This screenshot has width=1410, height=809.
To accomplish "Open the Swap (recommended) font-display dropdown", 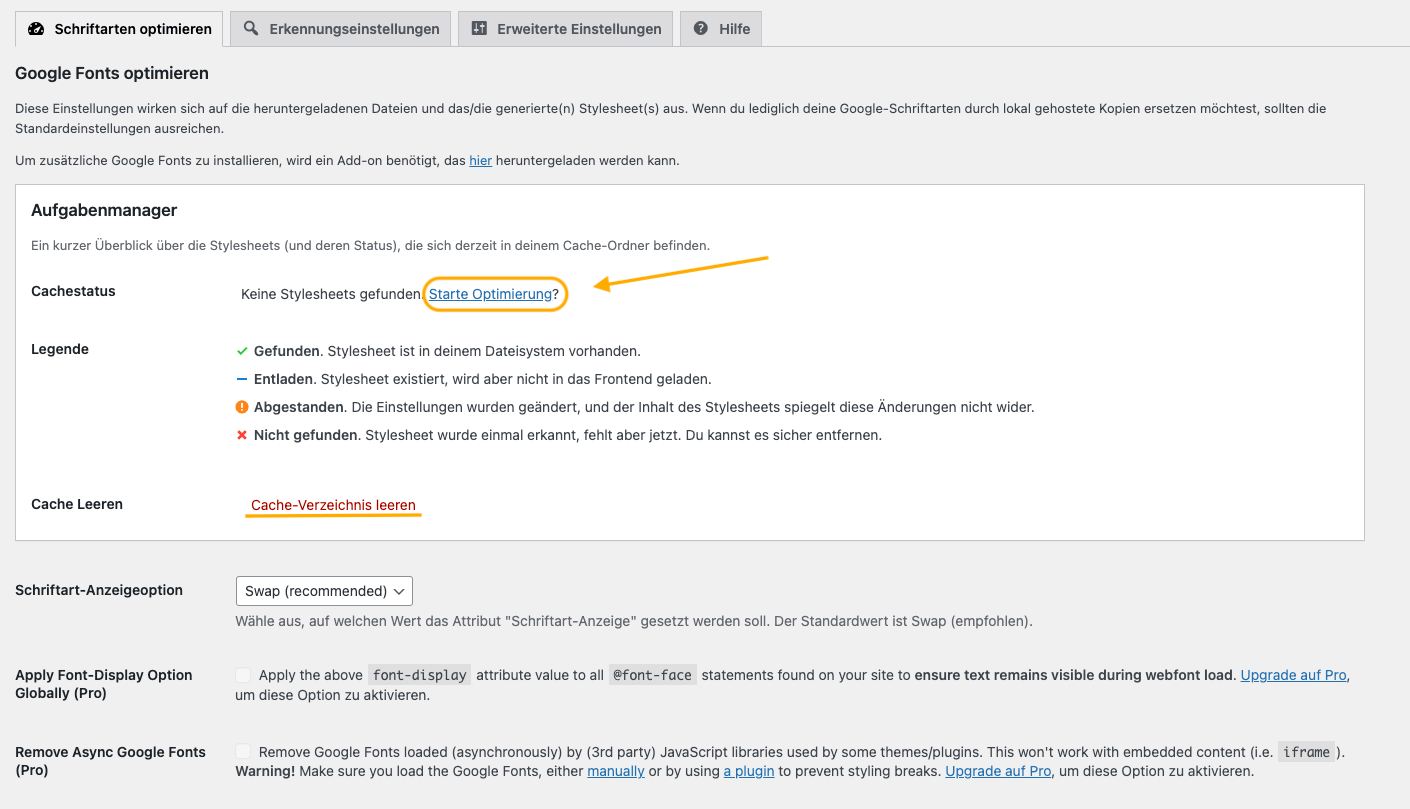I will [x=324, y=591].
